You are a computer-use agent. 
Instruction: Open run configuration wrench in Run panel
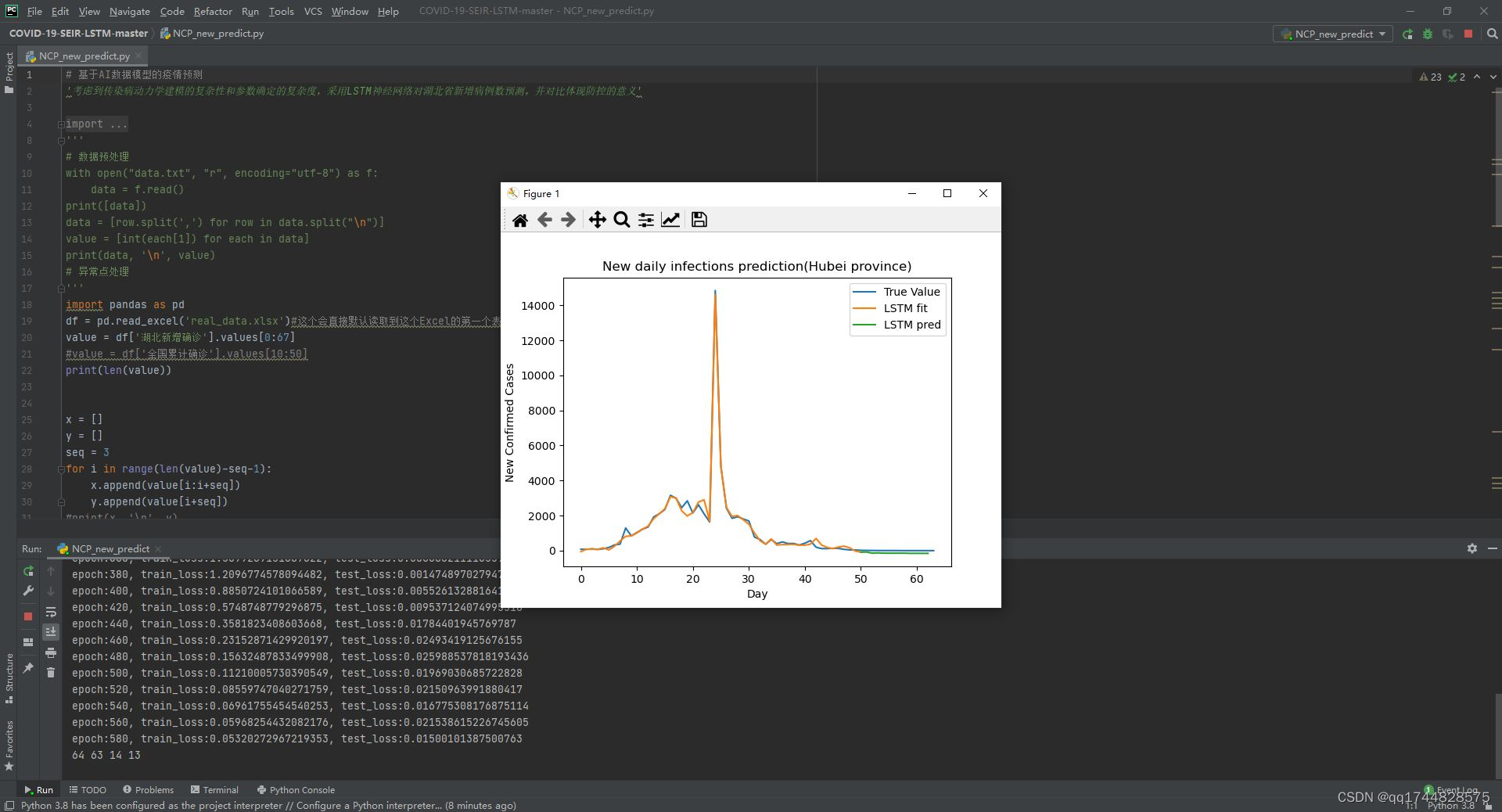pos(28,591)
